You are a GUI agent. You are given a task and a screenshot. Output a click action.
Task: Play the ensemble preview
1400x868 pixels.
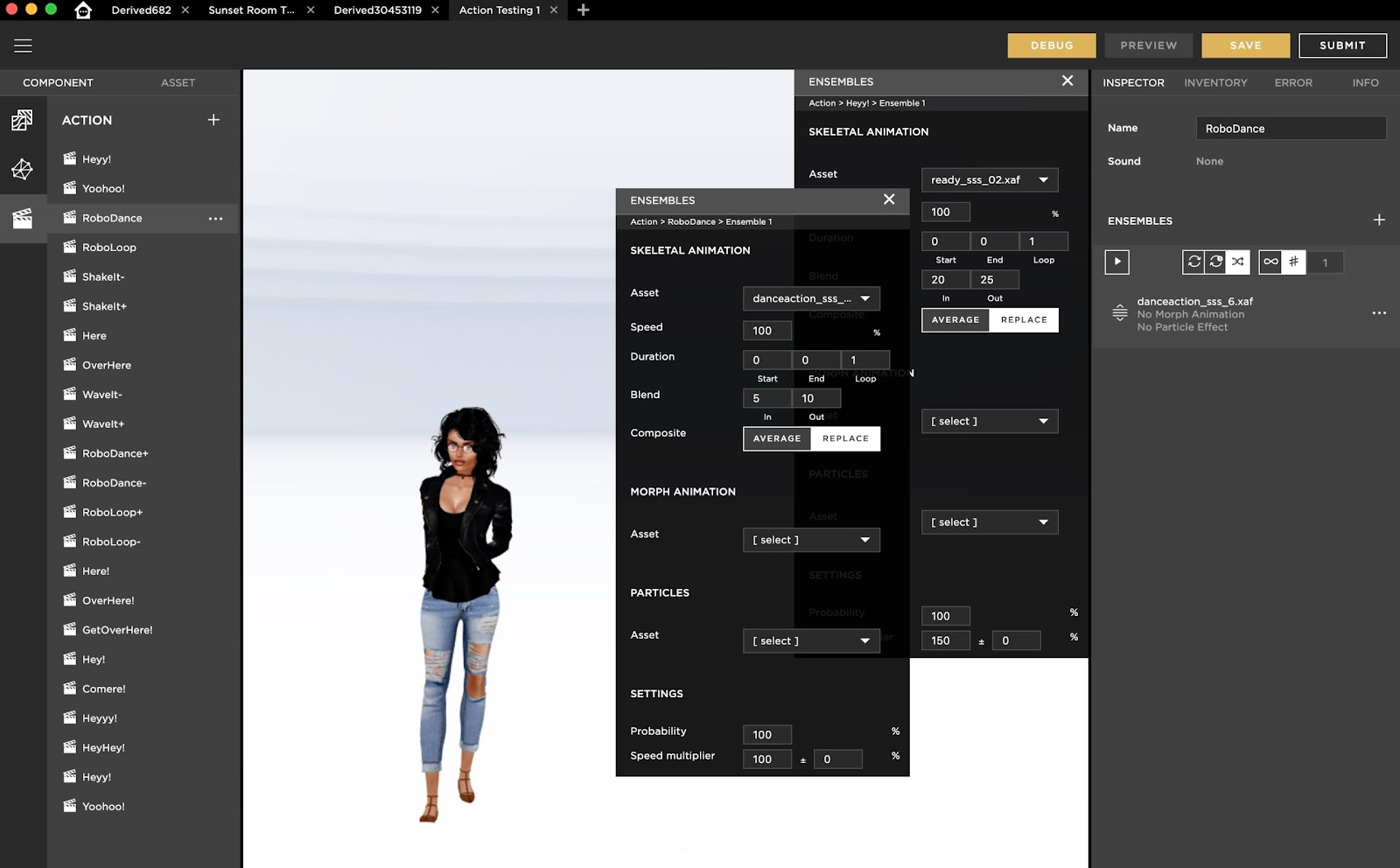click(x=1117, y=262)
